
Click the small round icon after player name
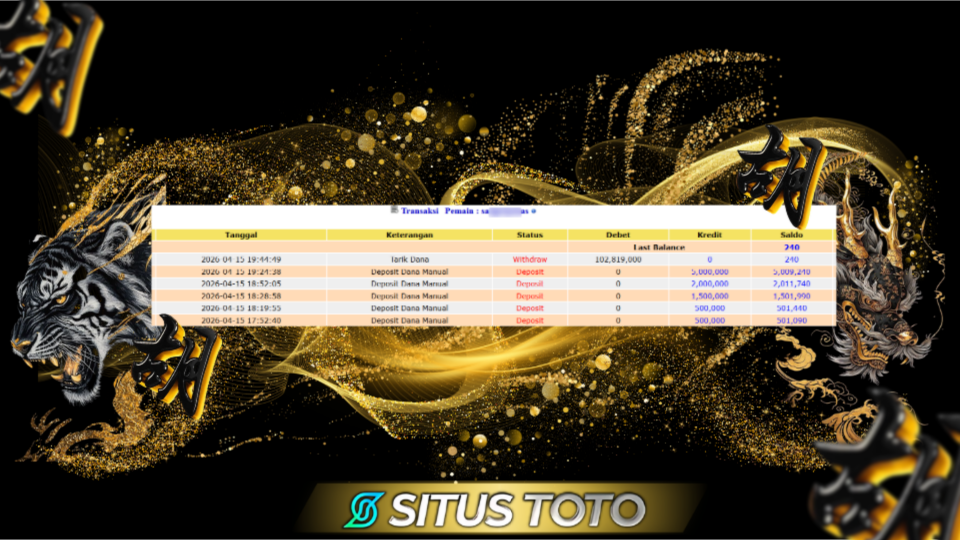tap(534, 211)
